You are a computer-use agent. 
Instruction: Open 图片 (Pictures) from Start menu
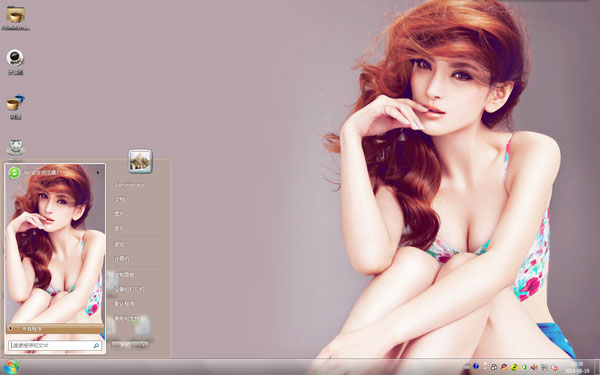[x=119, y=214]
